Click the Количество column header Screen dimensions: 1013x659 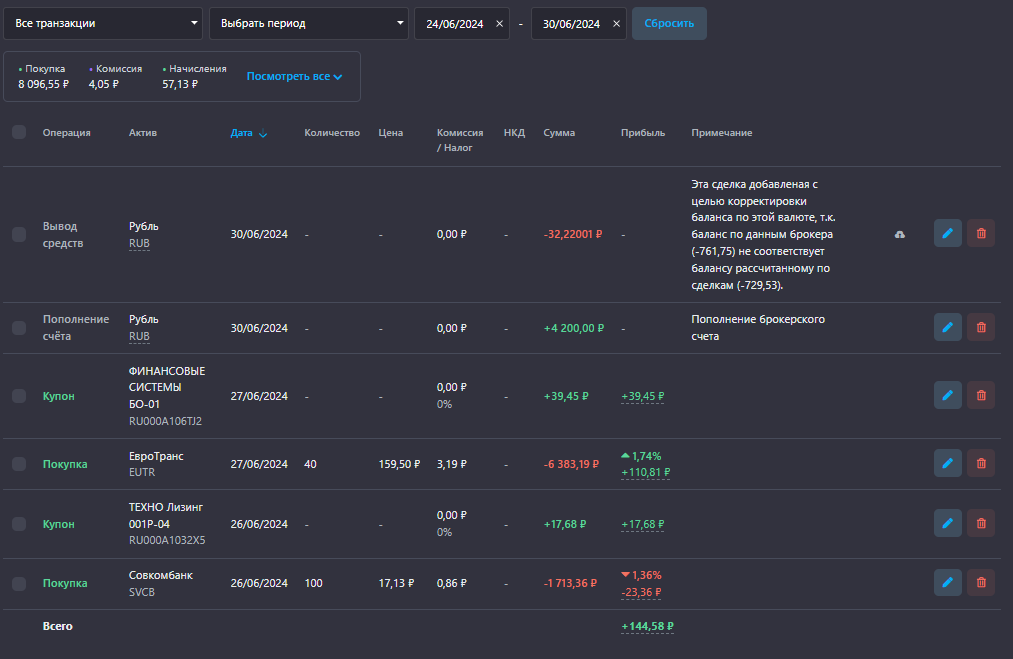click(332, 132)
